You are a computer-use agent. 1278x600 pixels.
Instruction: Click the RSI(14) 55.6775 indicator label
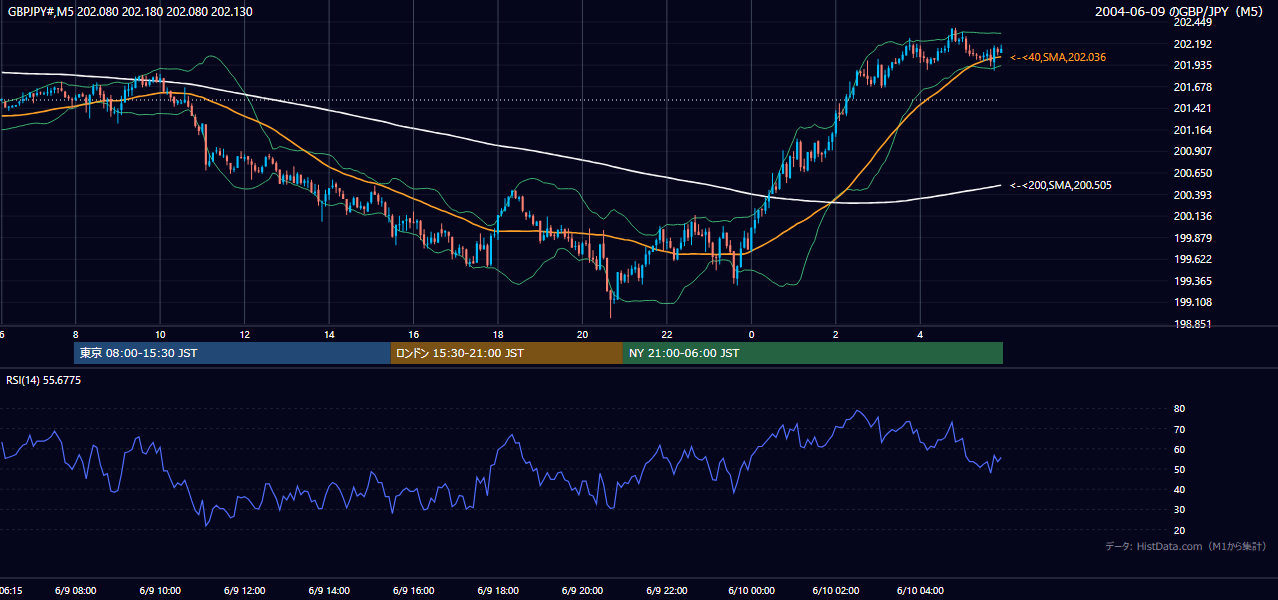point(43,380)
